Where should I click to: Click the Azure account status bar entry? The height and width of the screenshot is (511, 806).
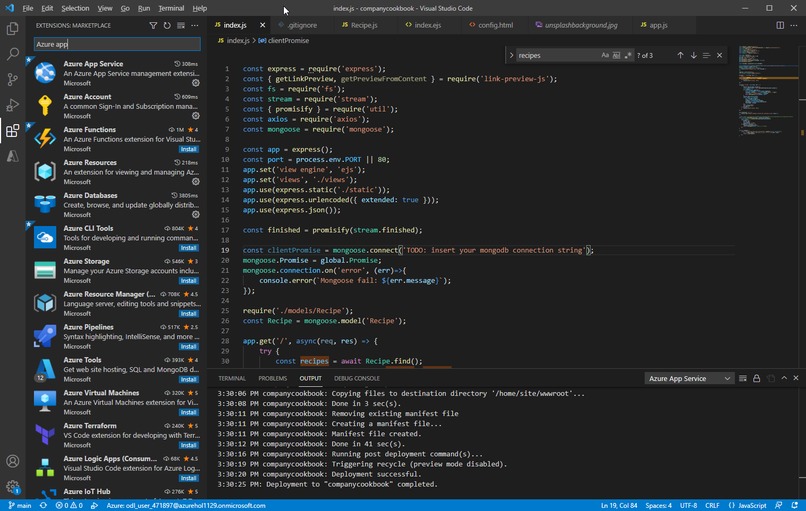[186, 505]
